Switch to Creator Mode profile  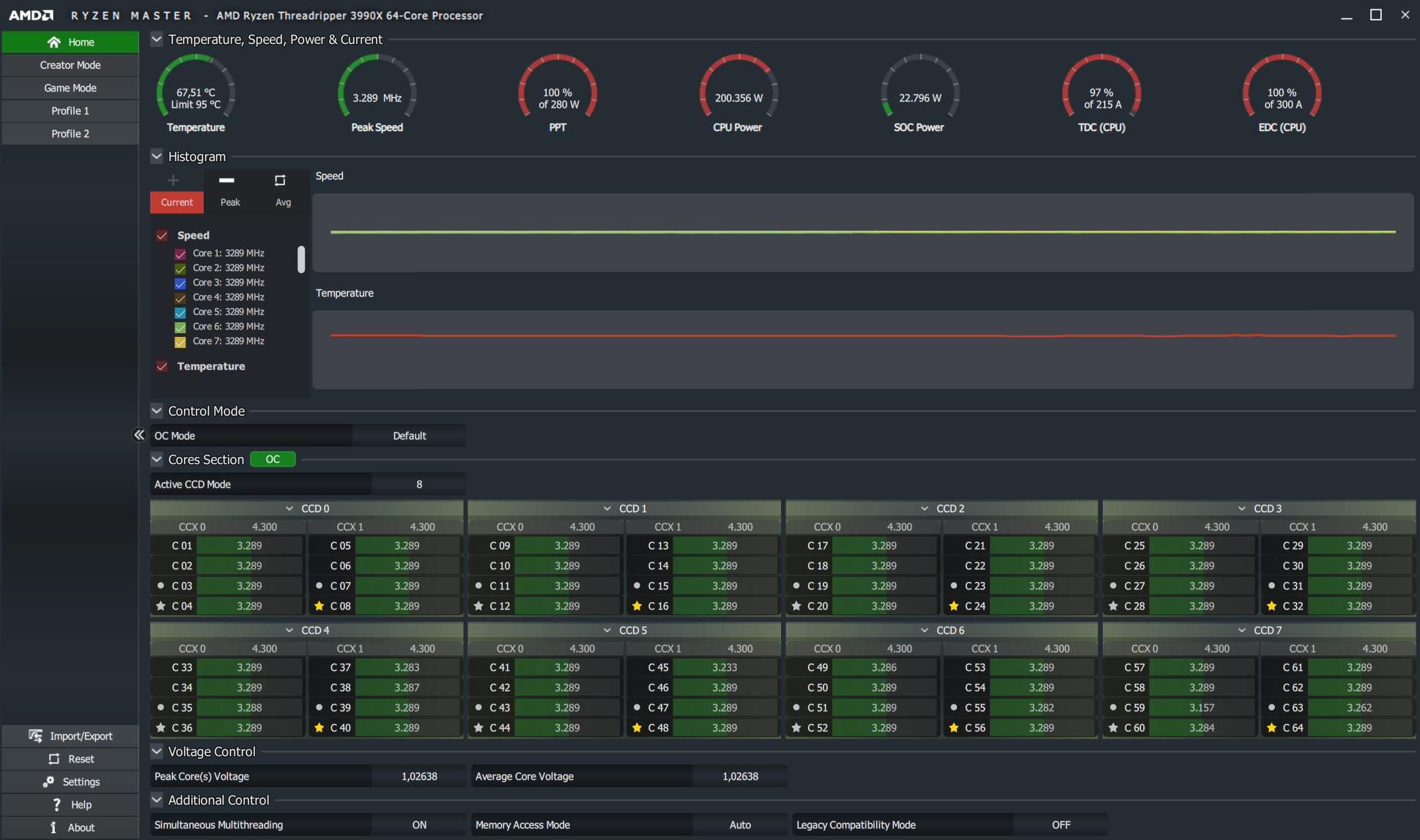[x=70, y=65]
